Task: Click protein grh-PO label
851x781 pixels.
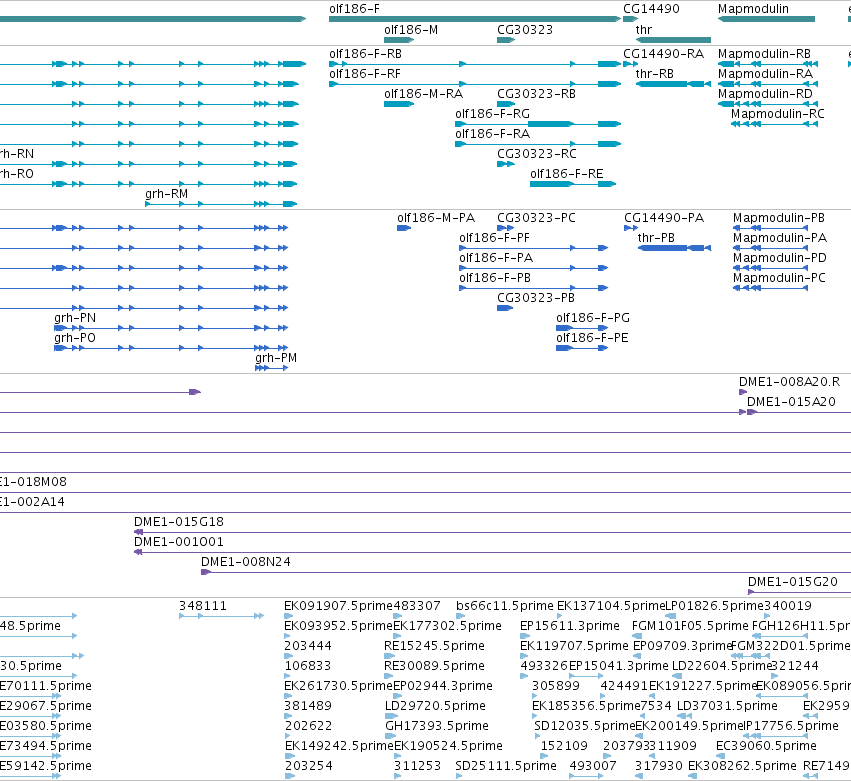Action: point(75,339)
